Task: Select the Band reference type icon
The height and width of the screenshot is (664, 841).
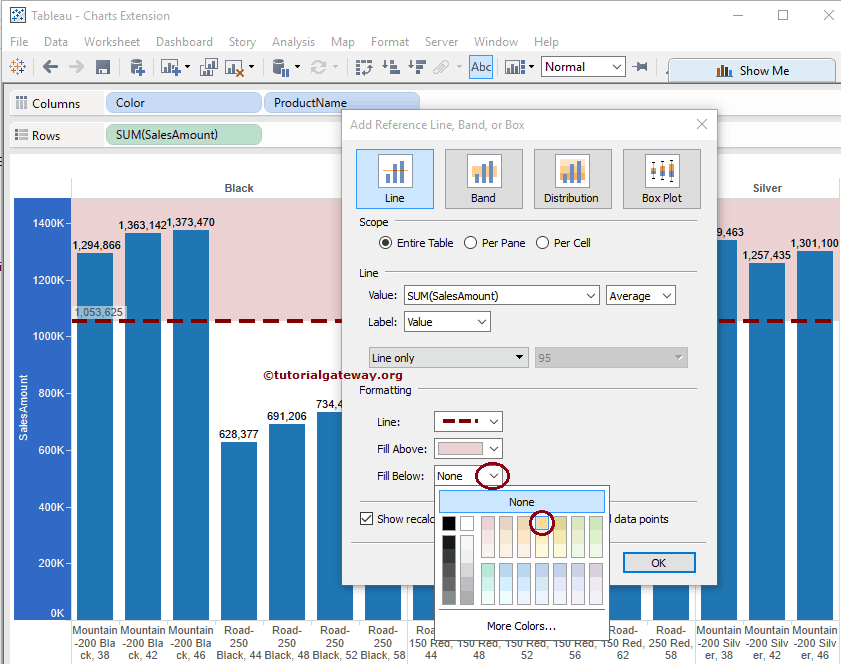Action: pyautogui.click(x=483, y=178)
